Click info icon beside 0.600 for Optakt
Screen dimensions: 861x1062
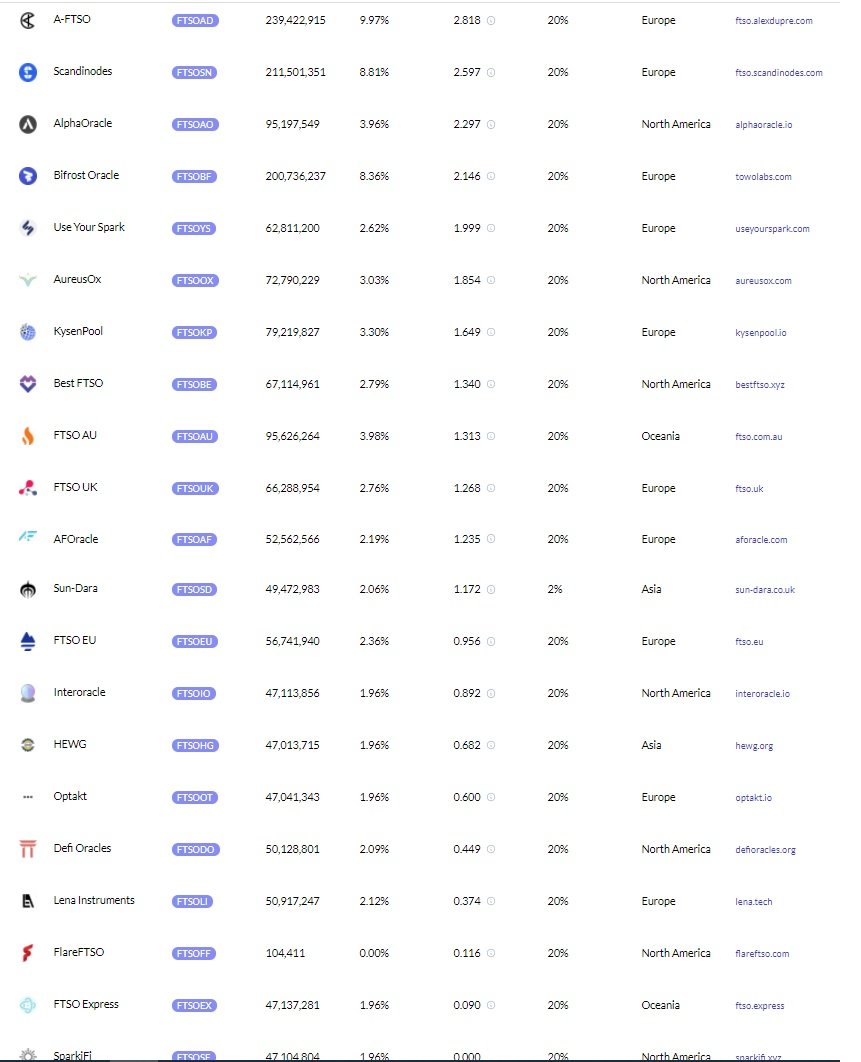point(491,797)
